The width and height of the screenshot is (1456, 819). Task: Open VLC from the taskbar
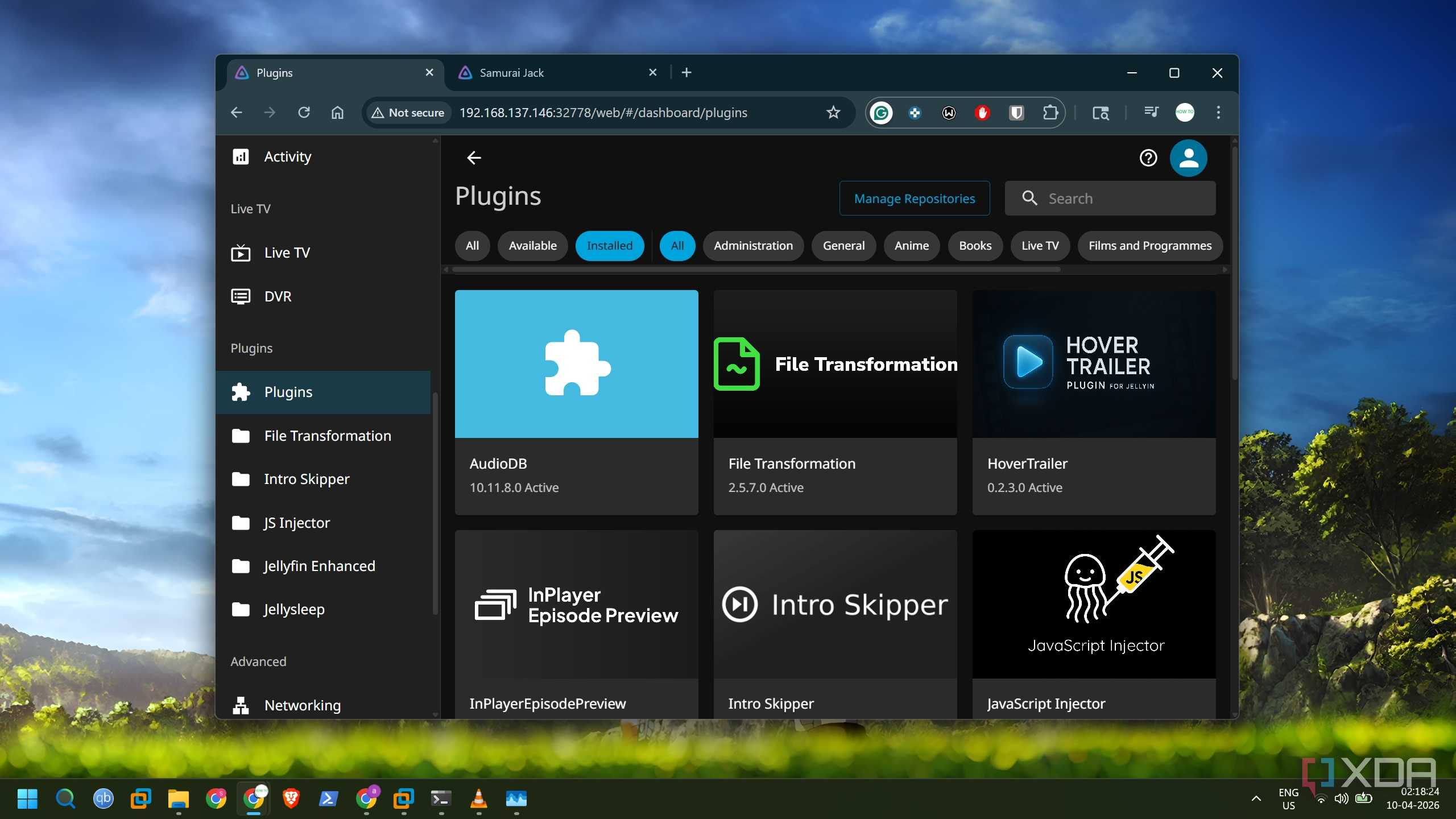(479, 799)
